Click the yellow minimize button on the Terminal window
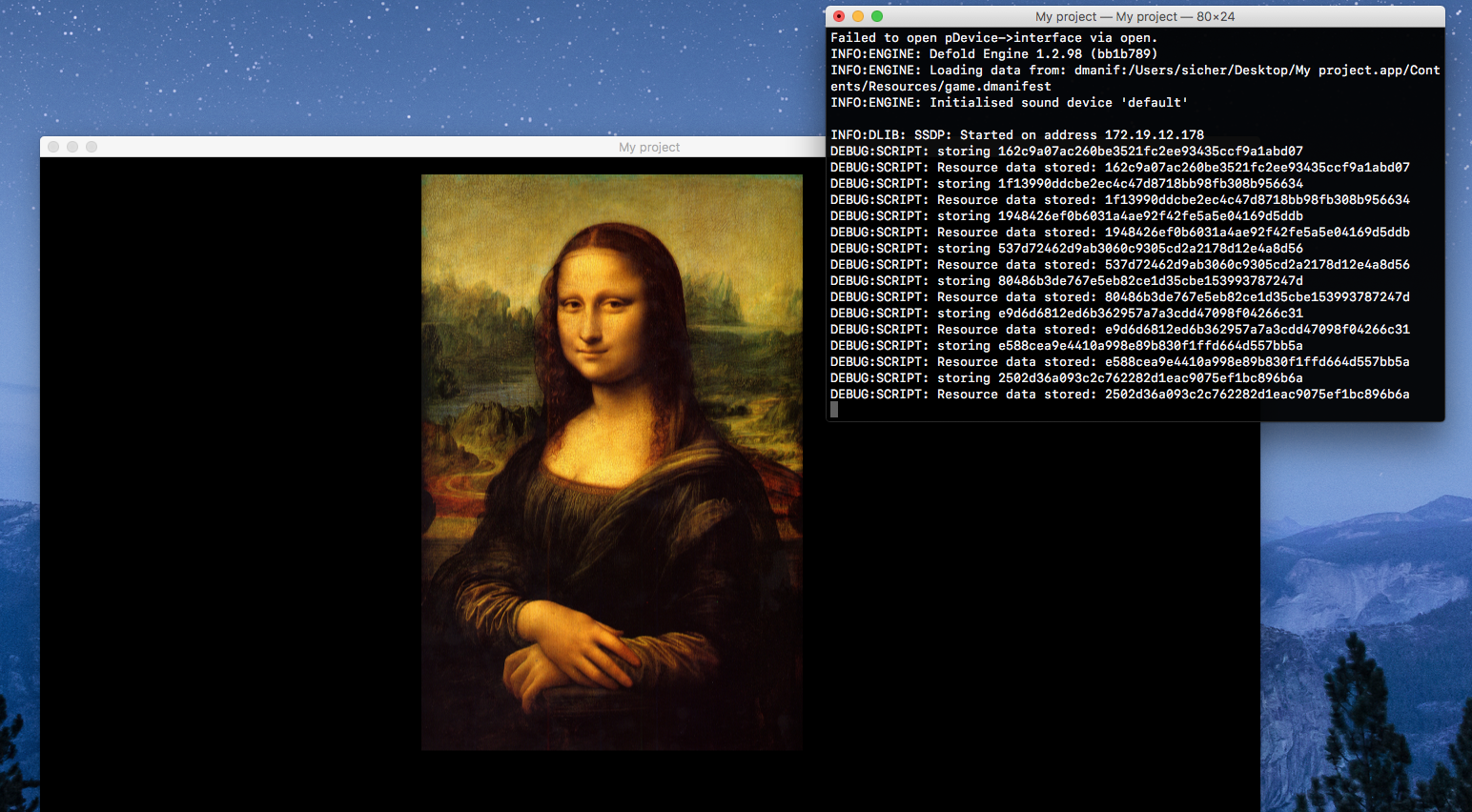Image resolution: width=1472 pixels, height=812 pixels. pyautogui.click(x=857, y=16)
